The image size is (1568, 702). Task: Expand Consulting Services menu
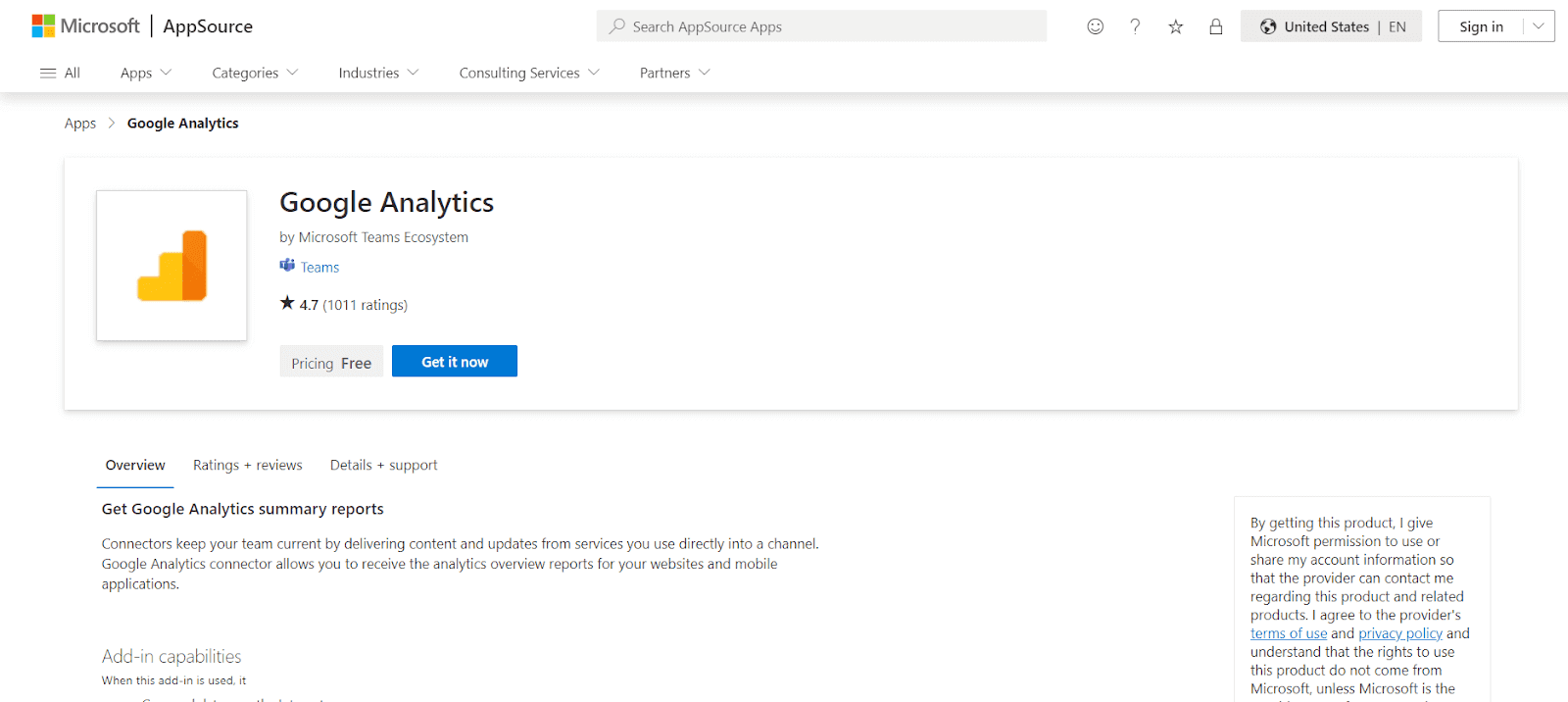[x=529, y=73]
